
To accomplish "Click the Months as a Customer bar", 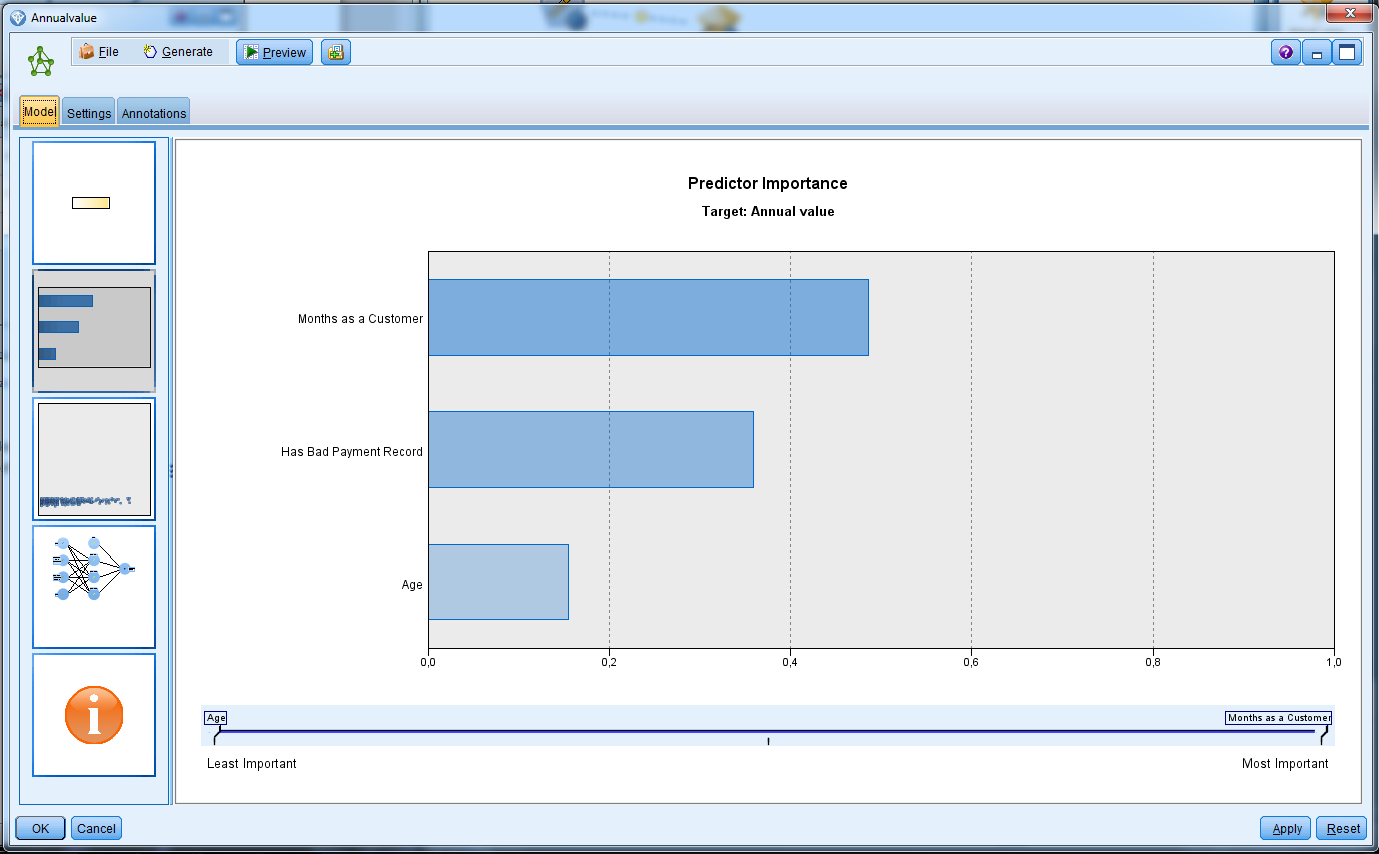I will (648, 317).
